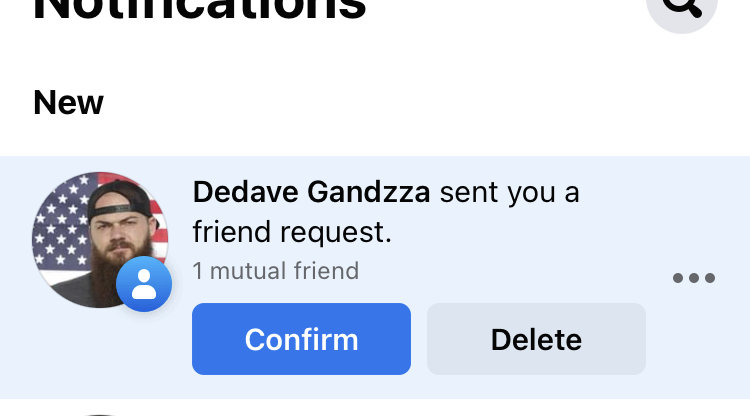The height and width of the screenshot is (416, 750).
Task: Click the bold name Dedave Gandzza
Action: [311, 192]
